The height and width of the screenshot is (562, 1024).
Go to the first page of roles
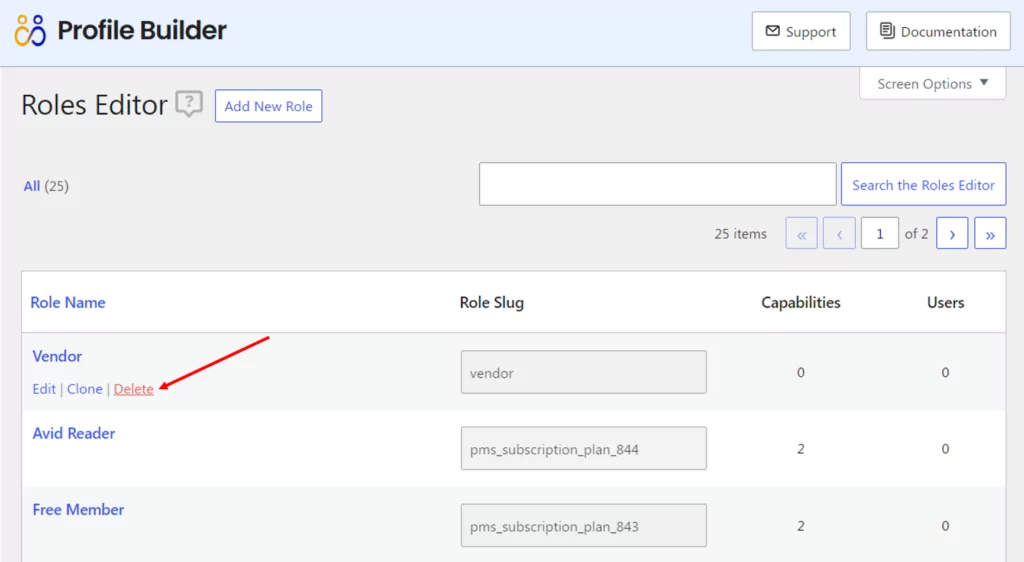[x=801, y=234]
